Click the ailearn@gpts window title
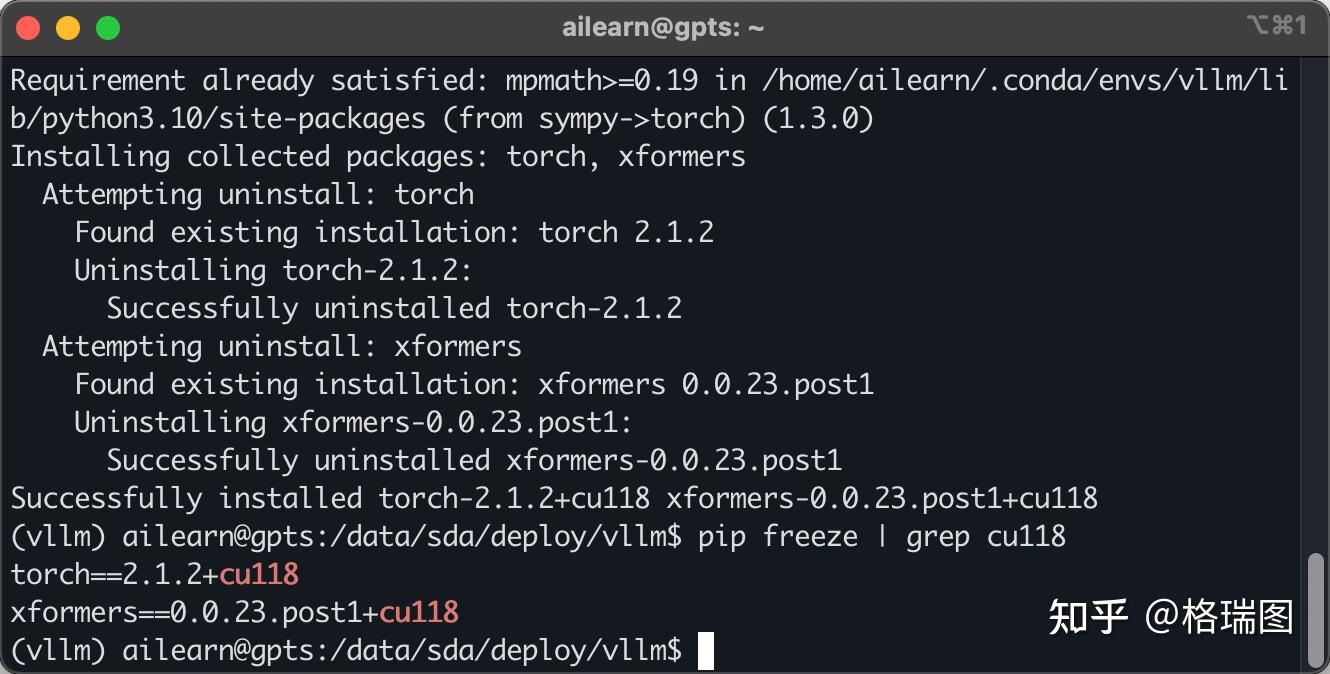This screenshot has width=1330, height=674. [x=663, y=27]
